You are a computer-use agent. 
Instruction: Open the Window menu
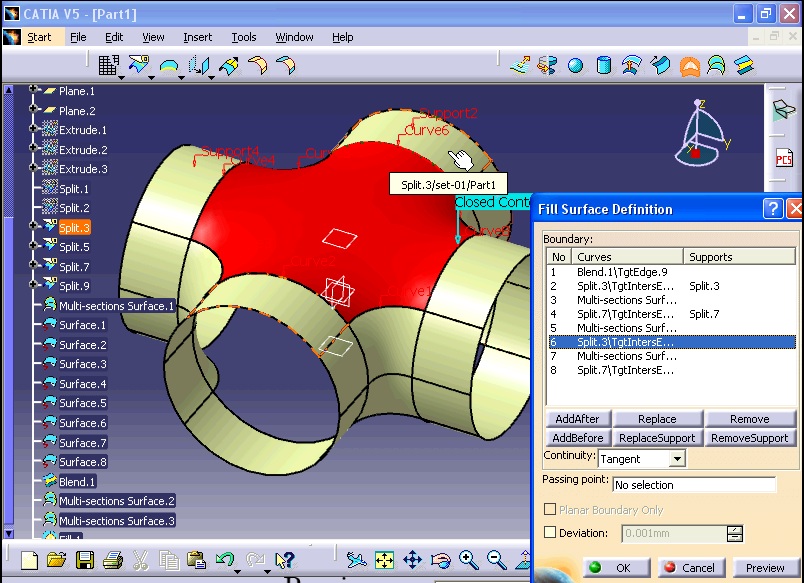point(294,37)
